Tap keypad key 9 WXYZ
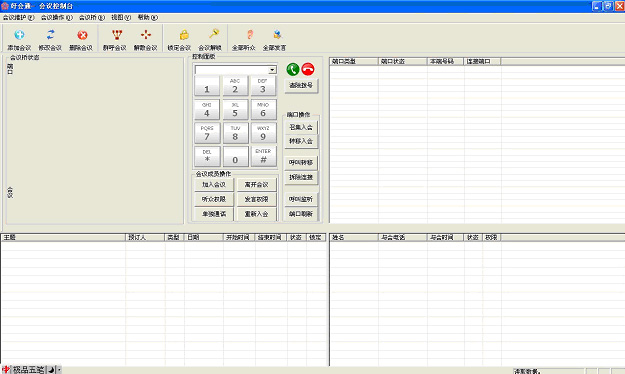Image resolution: width=625 pixels, height=374 pixels. 263,133
